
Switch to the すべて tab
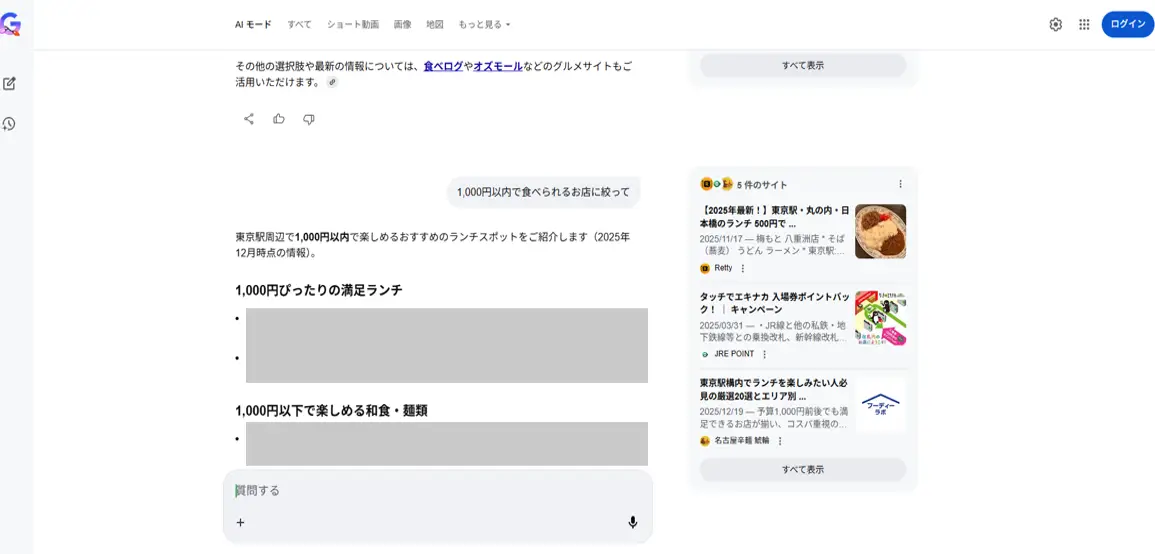299,24
